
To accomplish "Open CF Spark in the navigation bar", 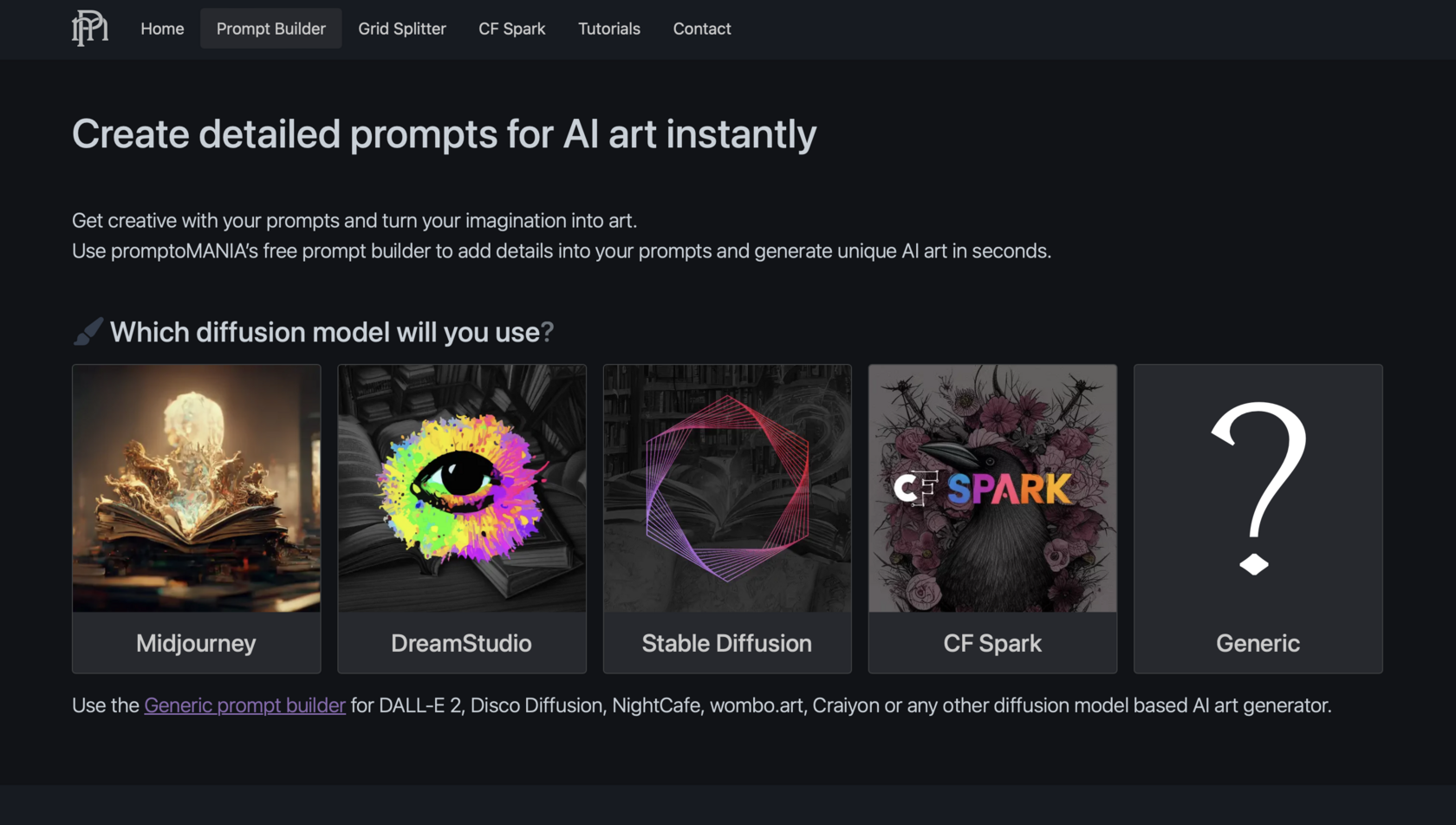I will tap(512, 29).
